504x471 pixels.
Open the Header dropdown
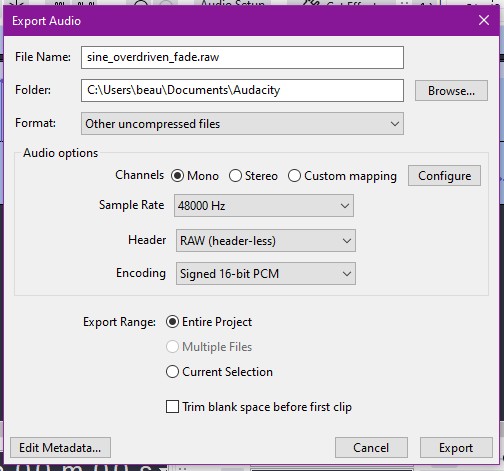click(x=266, y=240)
